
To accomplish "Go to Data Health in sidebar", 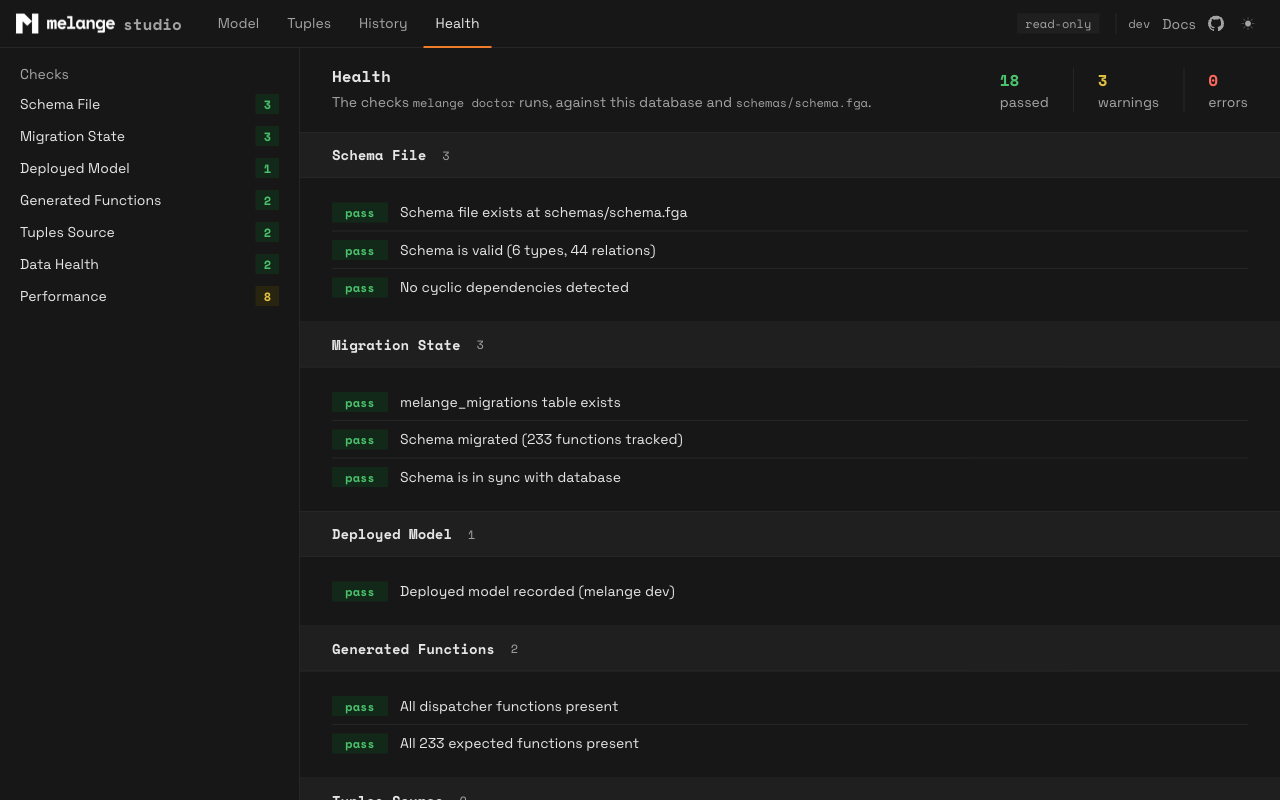I will click(x=149, y=264).
